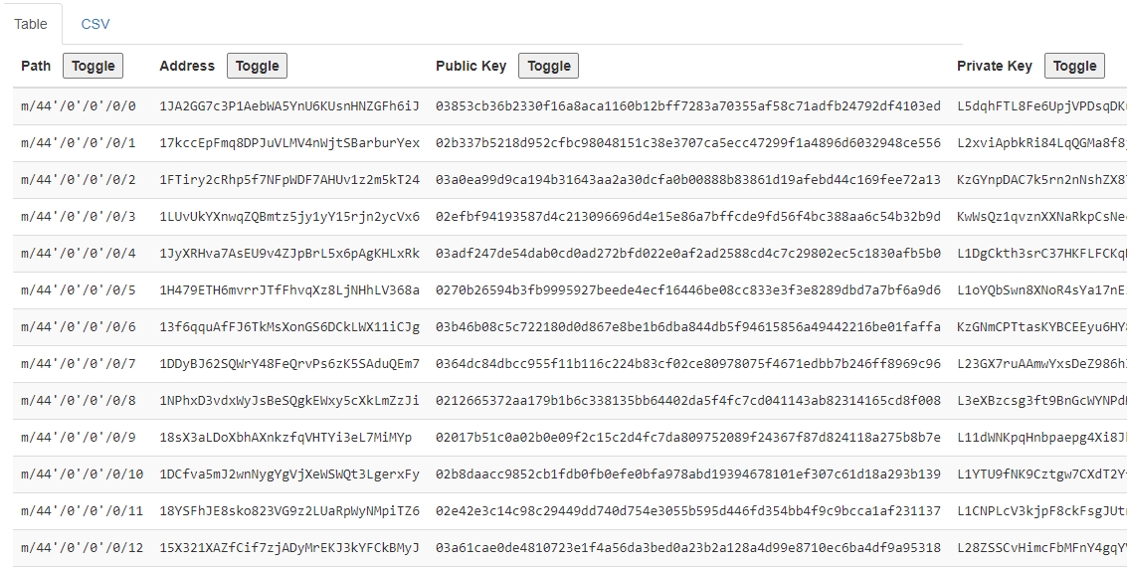Toggle the Path column

coord(93,66)
